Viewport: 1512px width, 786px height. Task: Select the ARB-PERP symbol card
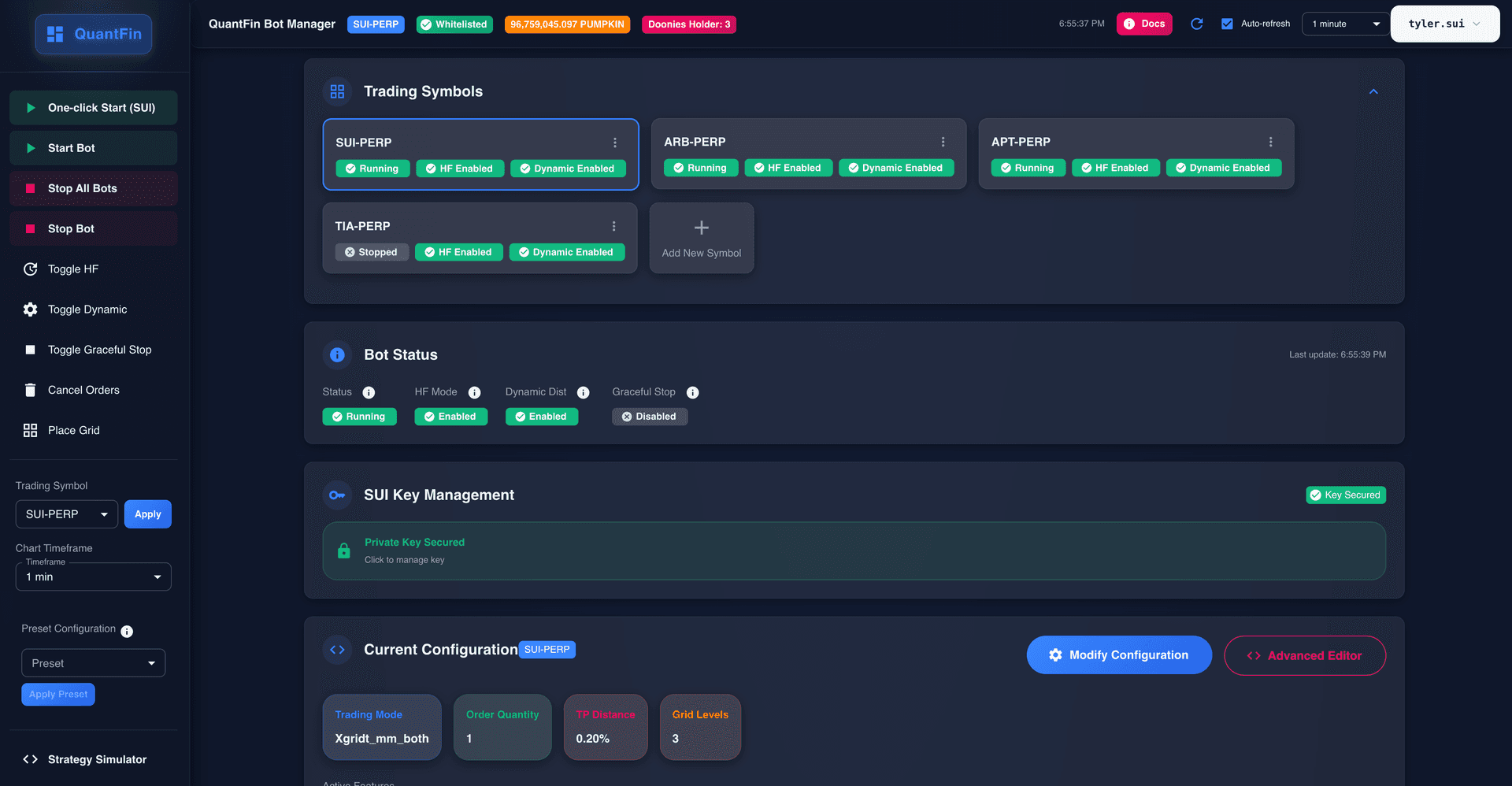coord(809,154)
